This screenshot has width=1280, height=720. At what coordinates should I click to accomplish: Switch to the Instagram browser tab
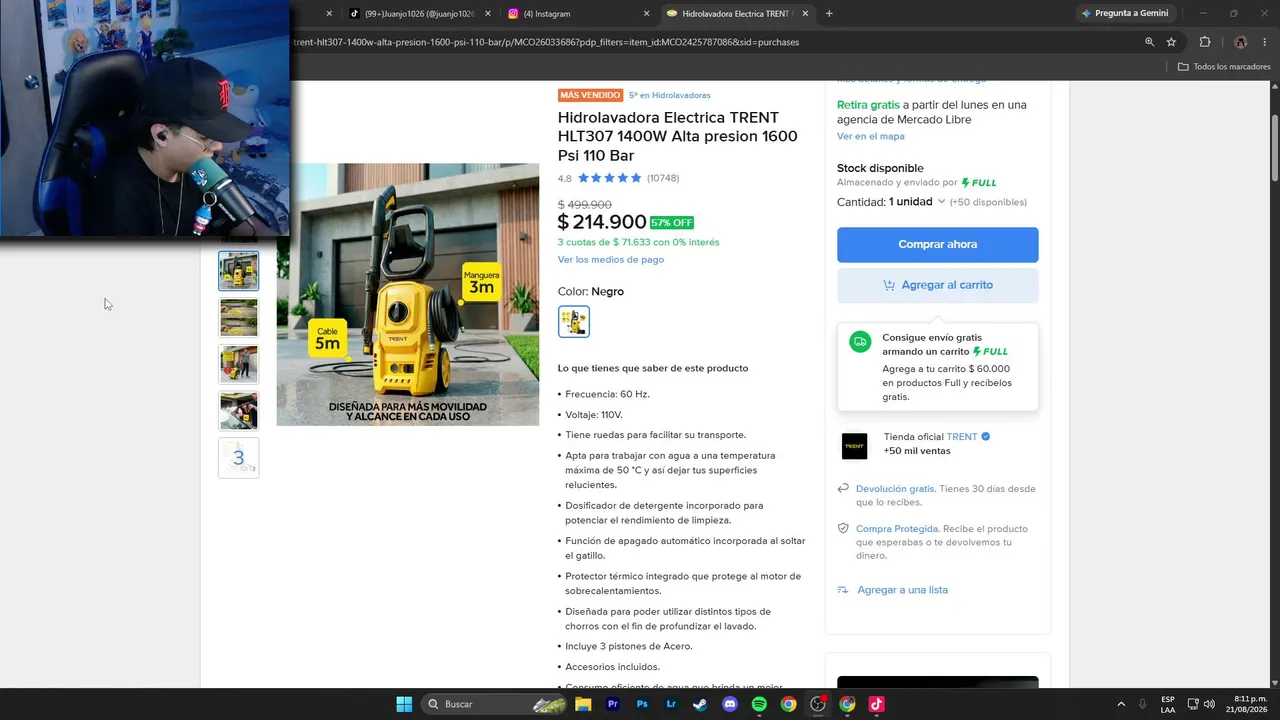point(575,14)
